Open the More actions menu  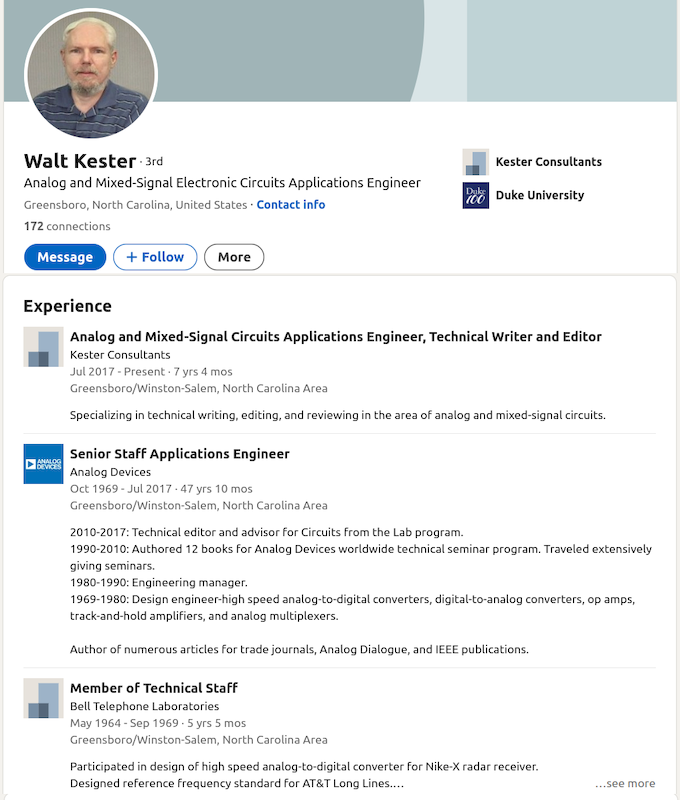[x=234, y=257]
